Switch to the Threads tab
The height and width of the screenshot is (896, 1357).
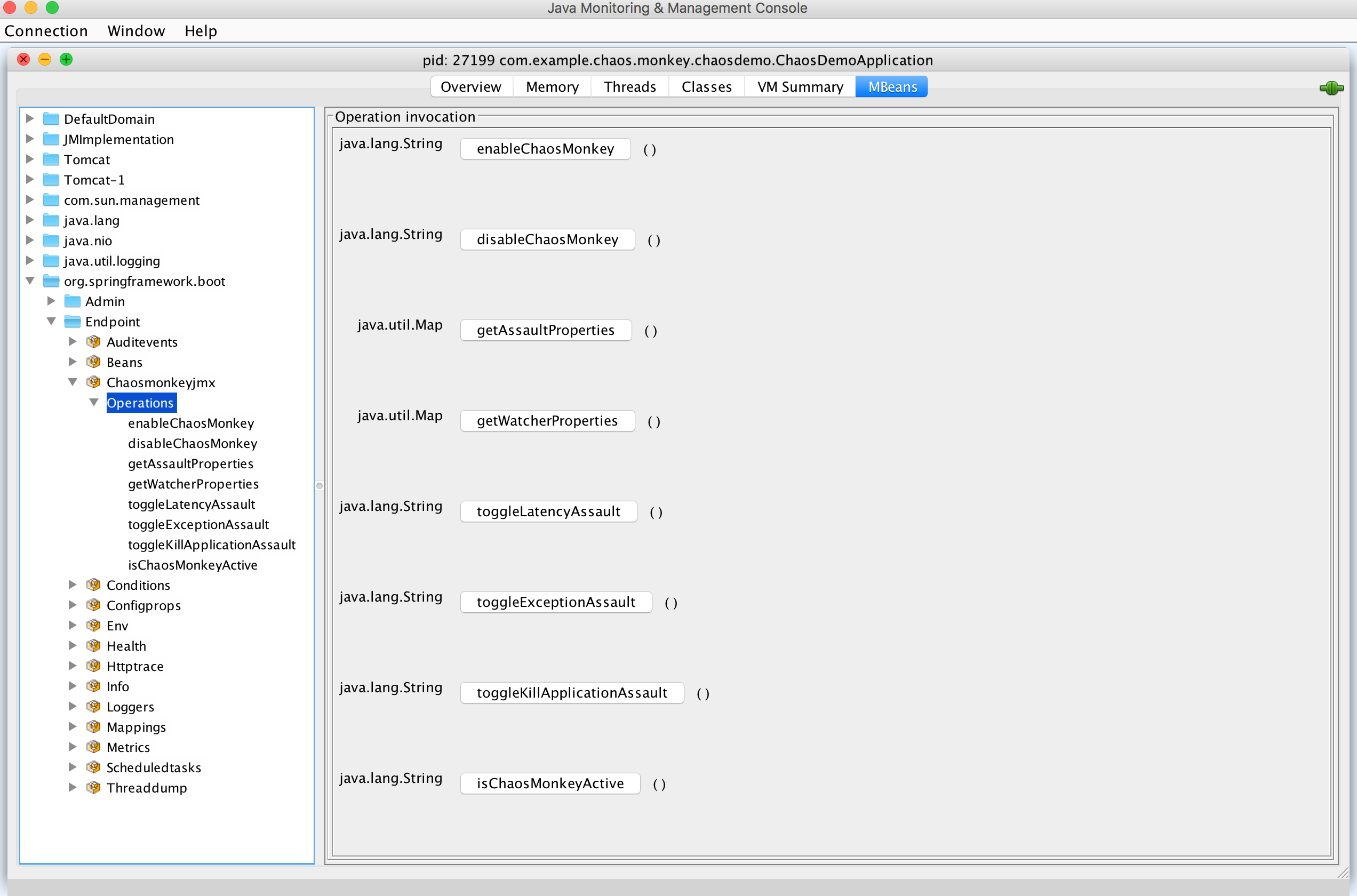pyautogui.click(x=629, y=87)
